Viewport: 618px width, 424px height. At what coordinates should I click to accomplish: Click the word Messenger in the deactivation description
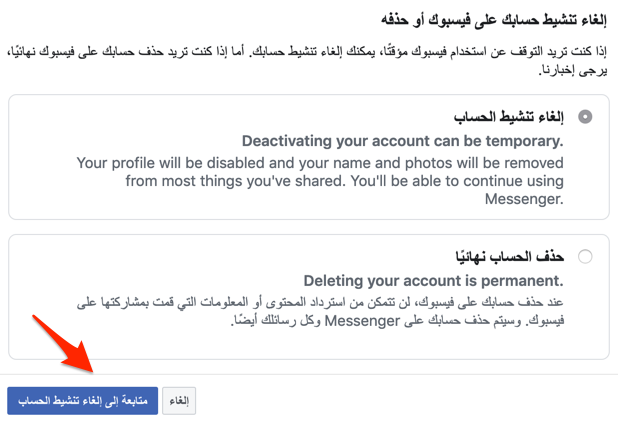(x=524, y=199)
